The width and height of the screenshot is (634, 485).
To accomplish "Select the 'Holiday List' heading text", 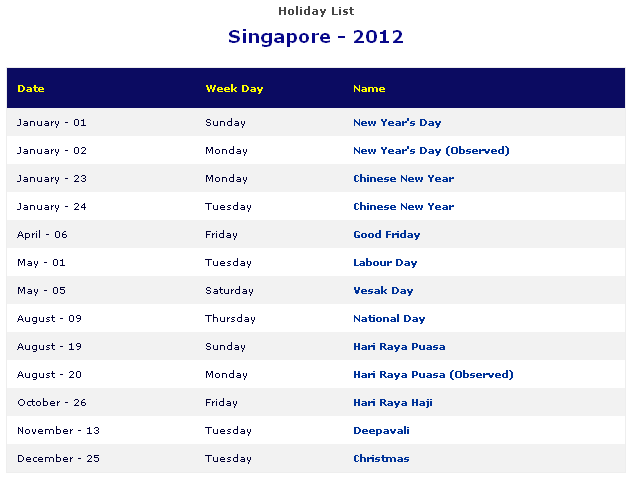I will coord(316,11).
